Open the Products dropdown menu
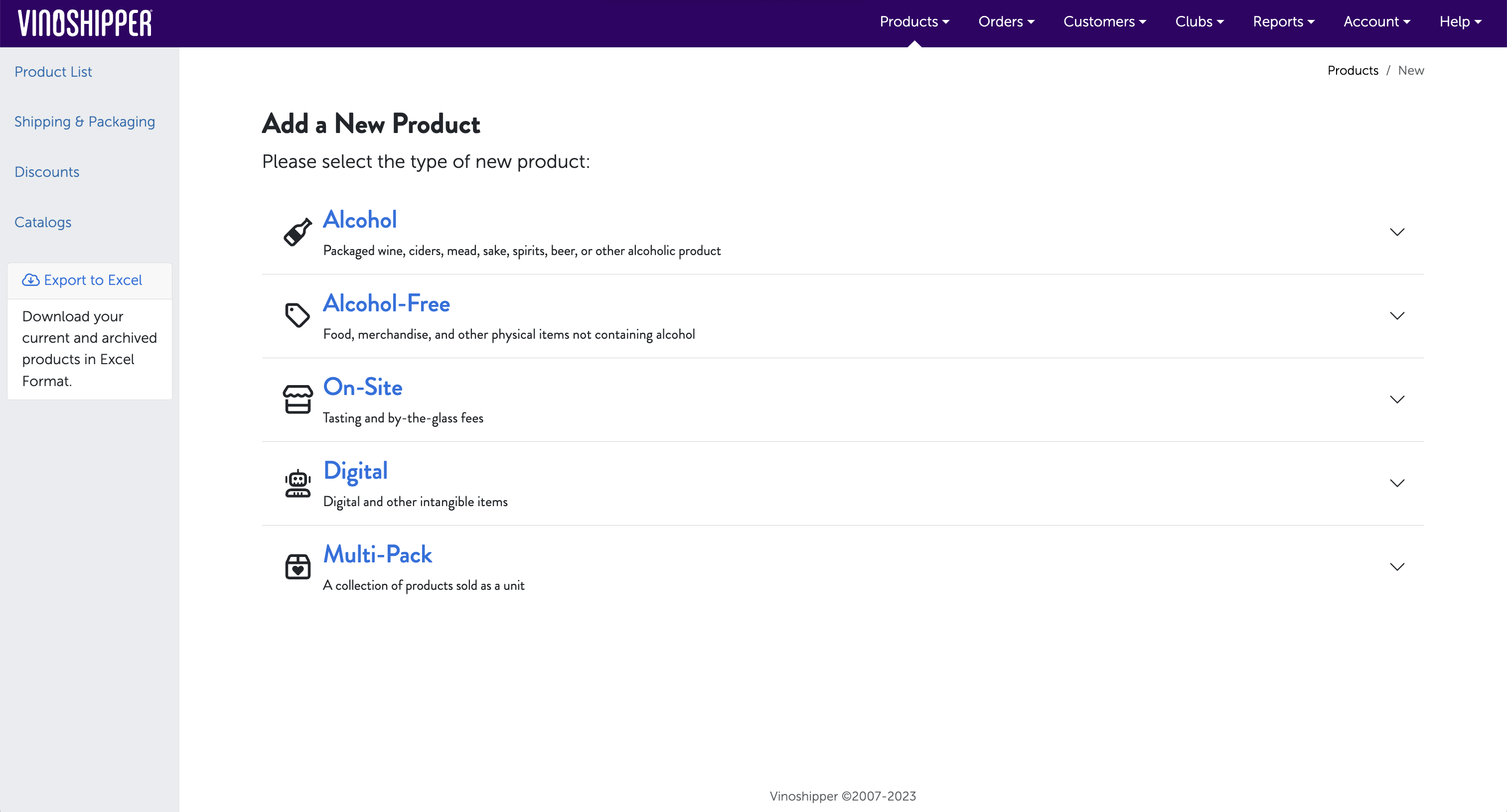 coord(914,21)
